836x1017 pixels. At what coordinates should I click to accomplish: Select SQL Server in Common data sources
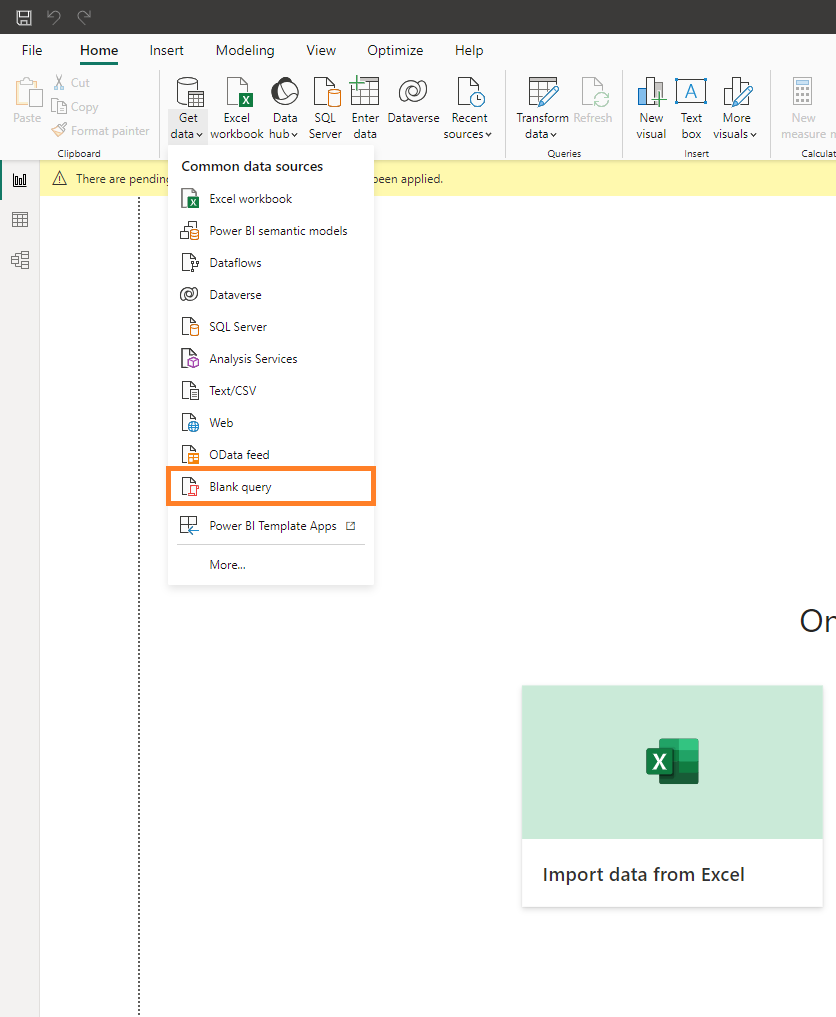click(x=270, y=327)
